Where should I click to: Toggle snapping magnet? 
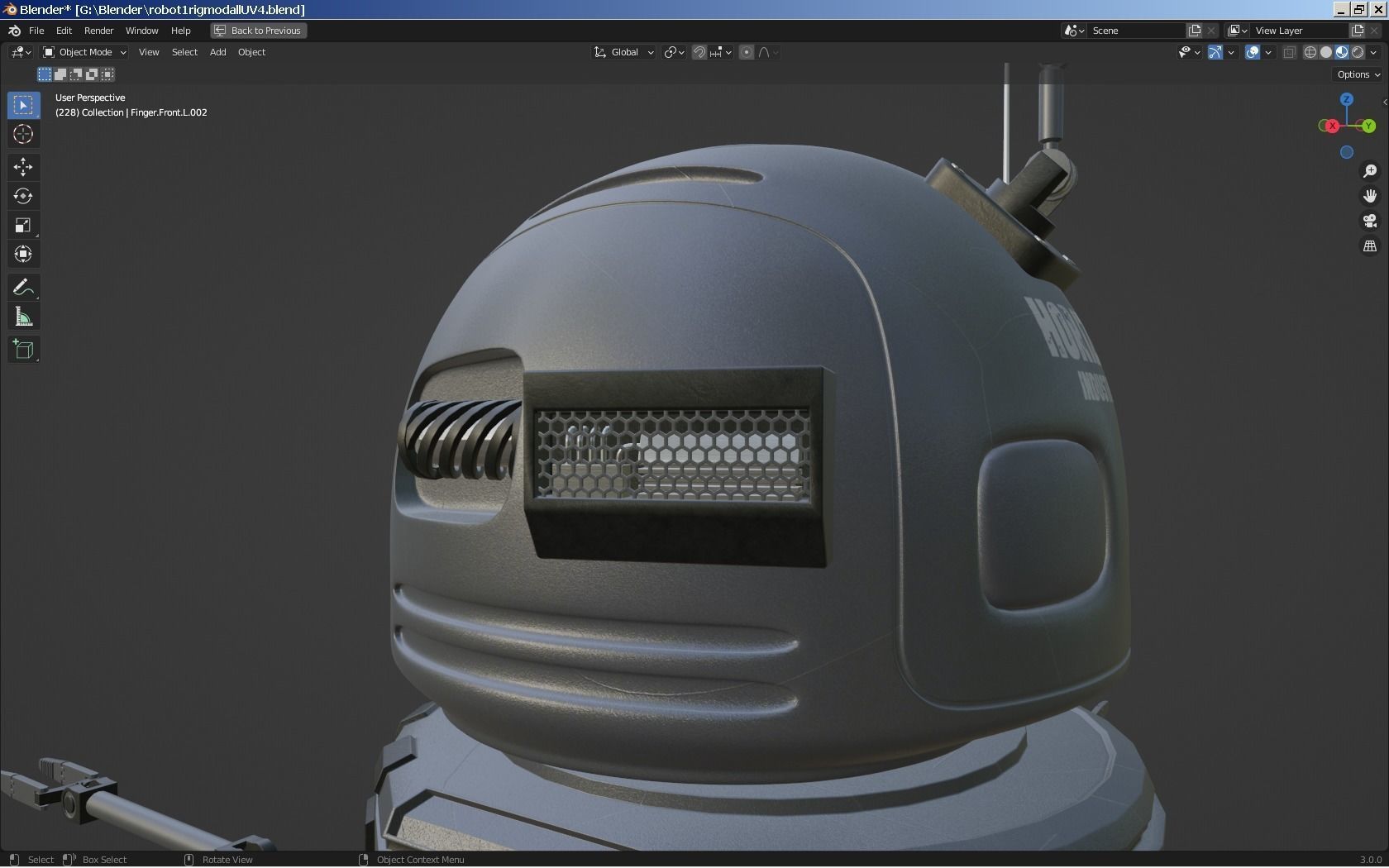point(699,52)
